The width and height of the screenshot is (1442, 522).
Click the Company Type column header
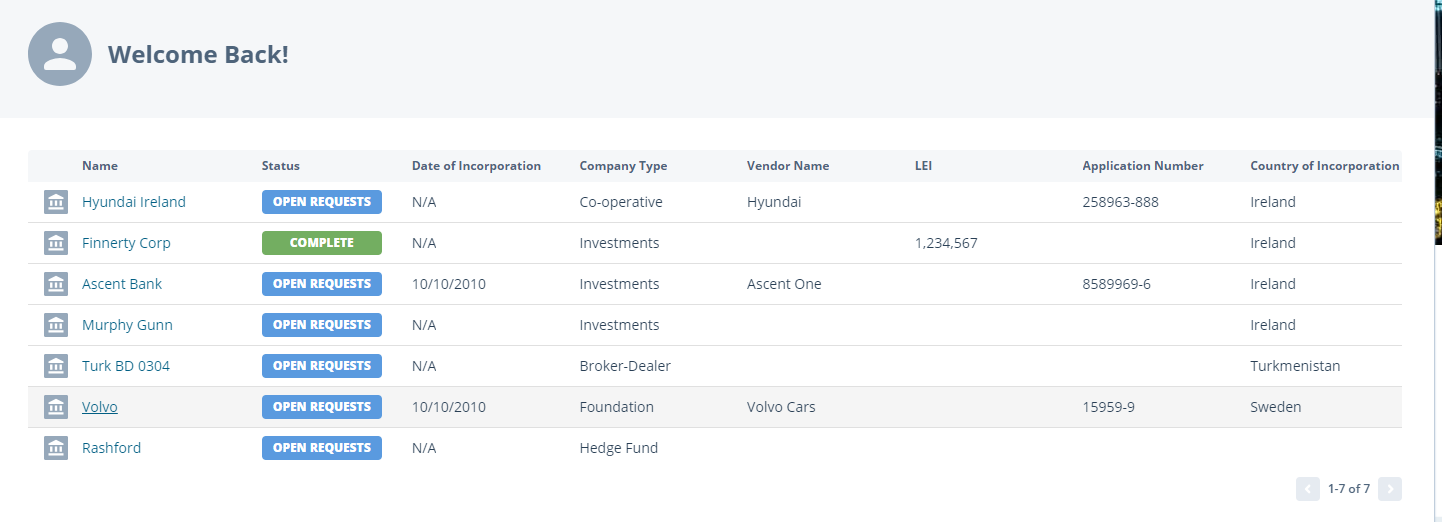(x=623, y=166)
